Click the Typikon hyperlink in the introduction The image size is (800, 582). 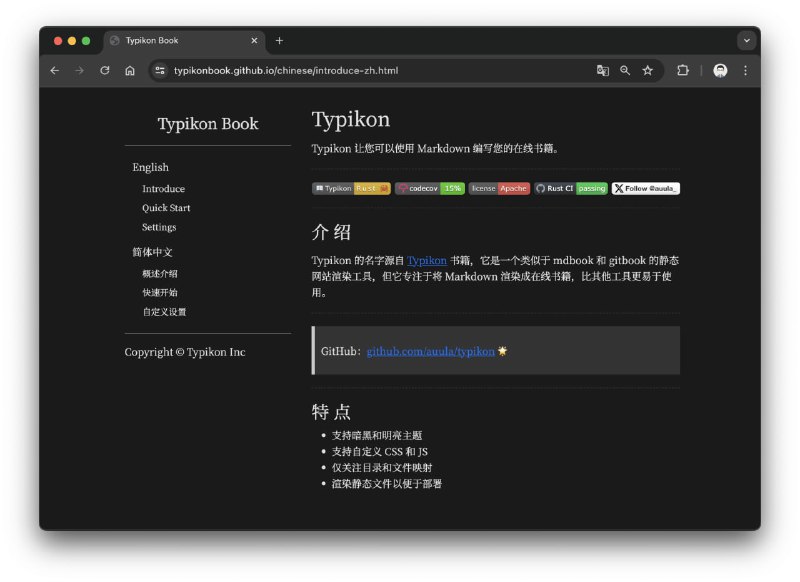coord(426,260)
